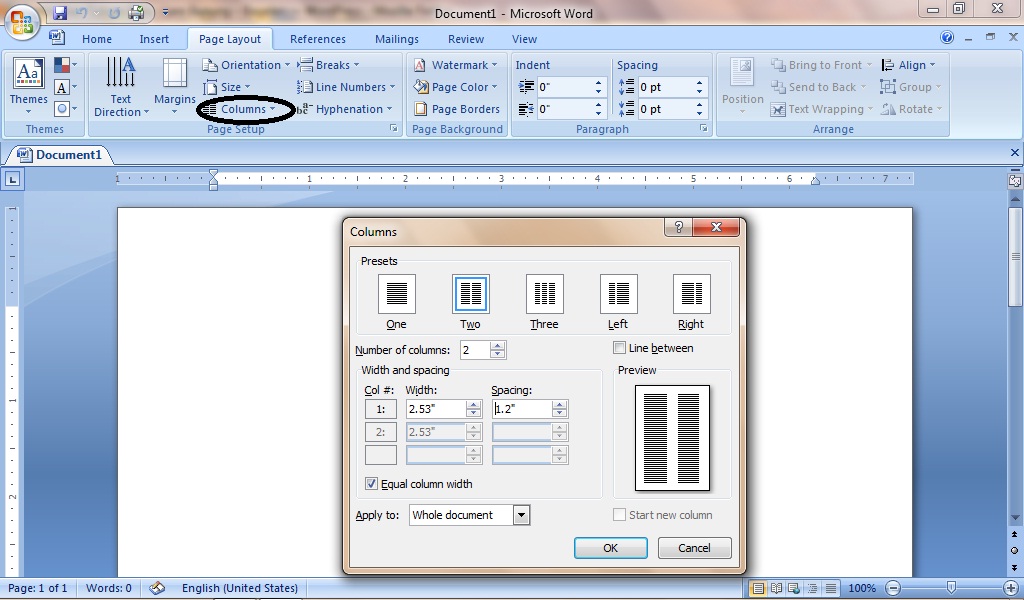Click the Columns dialog help button

click(679, 227)
